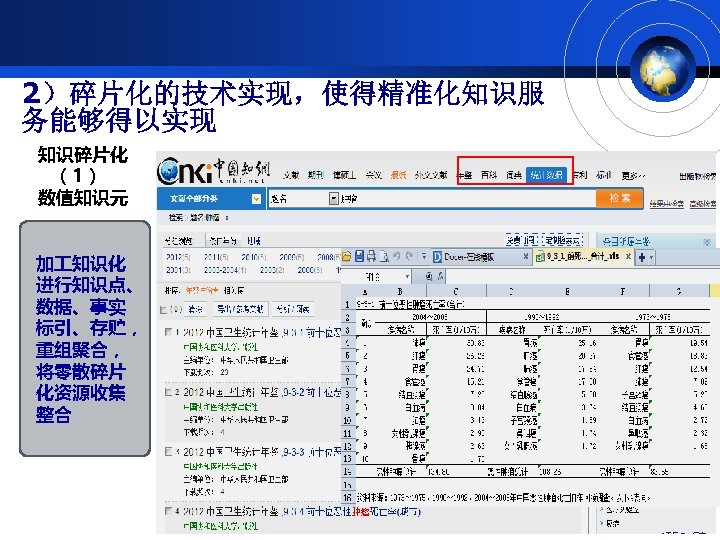
Task: Open result 4 title ending 9-3-4
Action: [x=302, y=511]
